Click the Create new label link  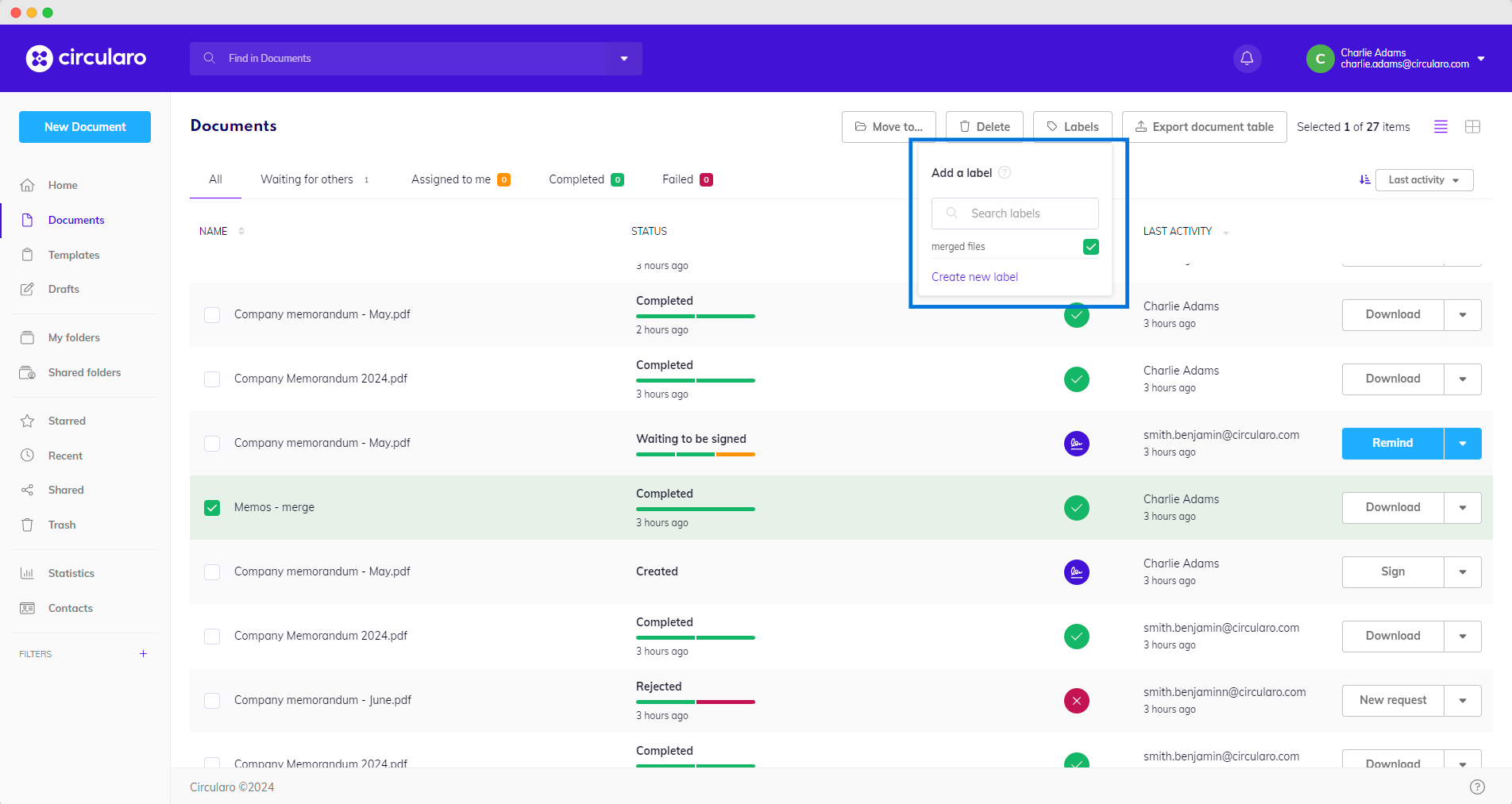(x=974, y=277)
